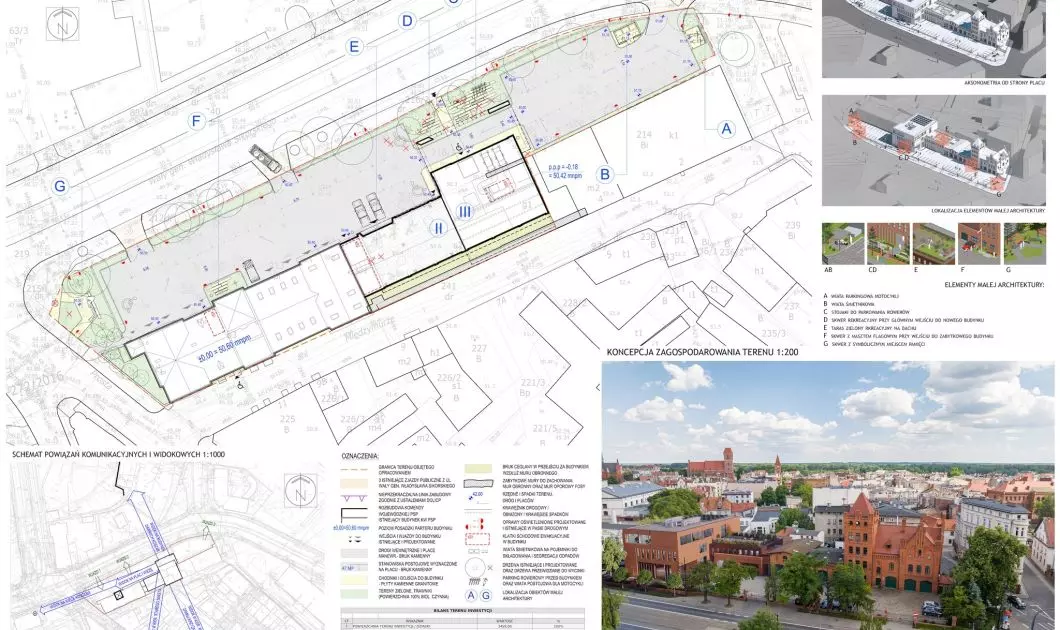Click the p.p.p = -0,18 elevation label

pyautogui.click(x=564, y=170)
